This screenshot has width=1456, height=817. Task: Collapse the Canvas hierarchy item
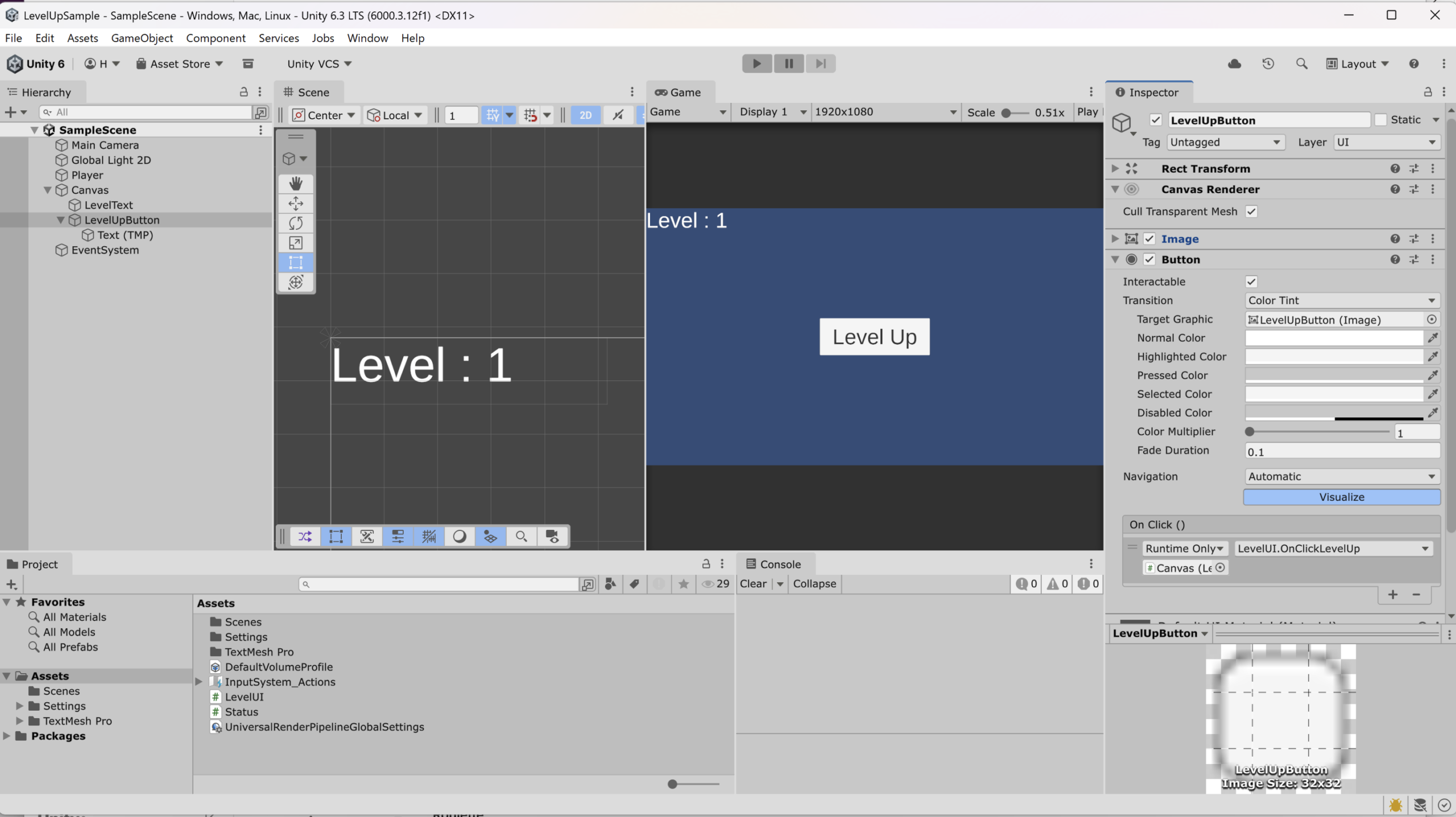pos(48,190)
